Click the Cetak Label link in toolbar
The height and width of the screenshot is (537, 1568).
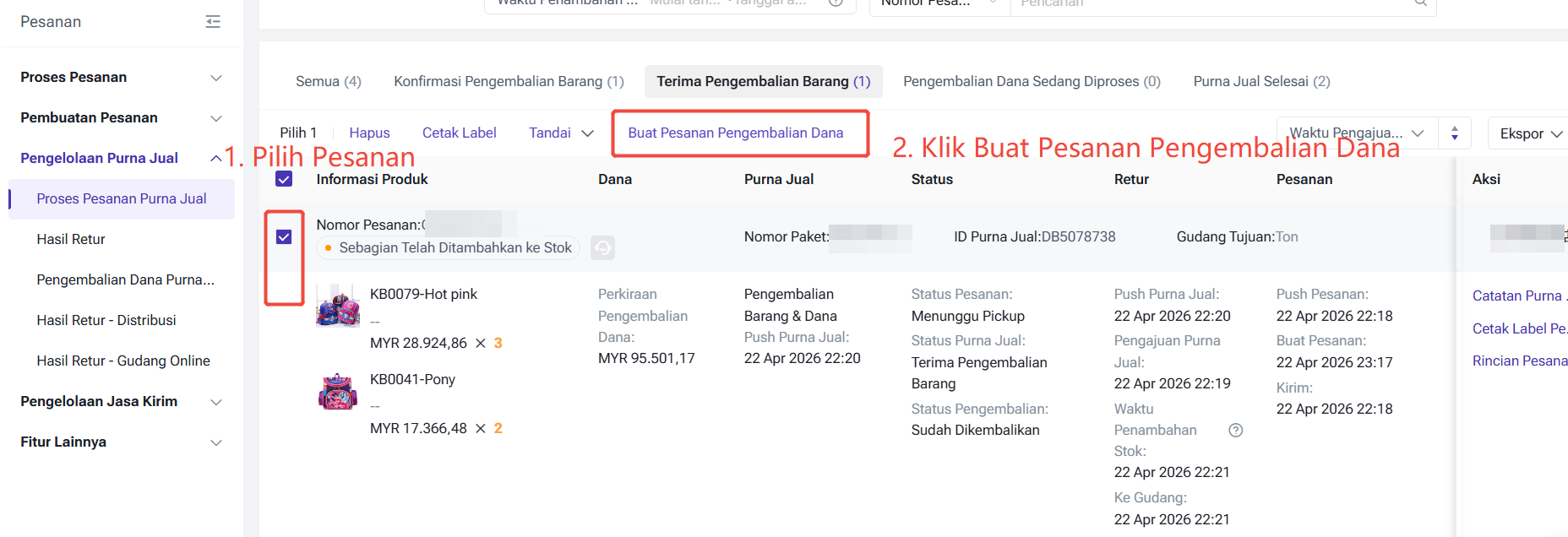(459, 133)
